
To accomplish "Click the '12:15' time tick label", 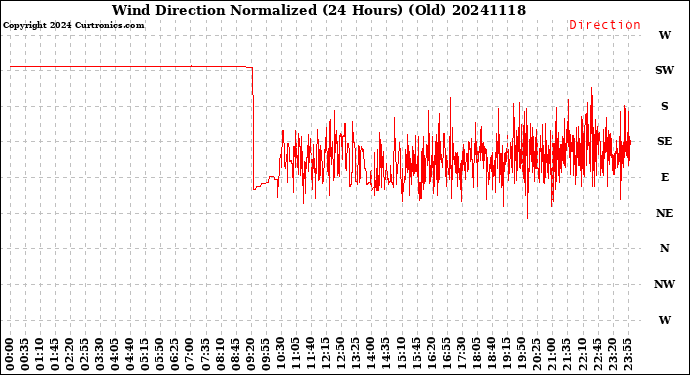I will (x=326, y=355).
